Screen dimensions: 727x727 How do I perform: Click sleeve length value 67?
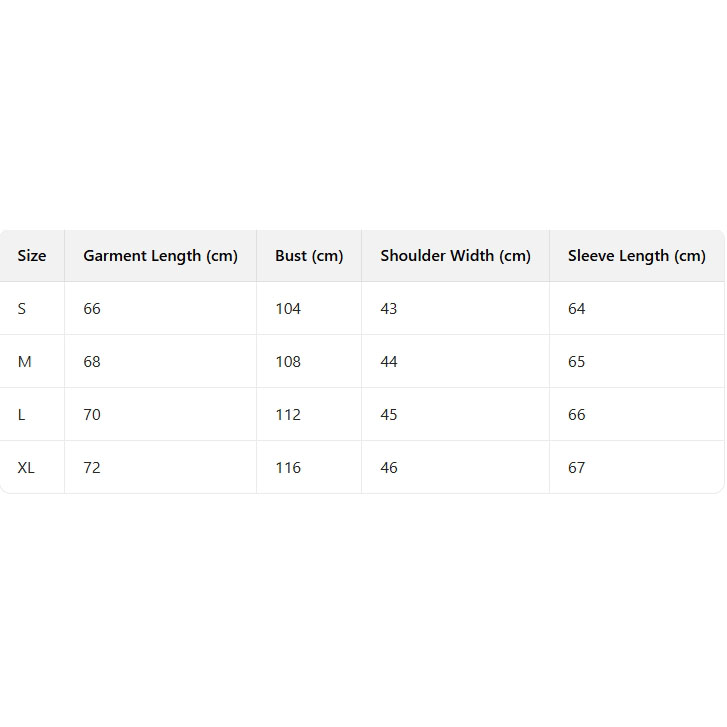click(x=577, y=468)
